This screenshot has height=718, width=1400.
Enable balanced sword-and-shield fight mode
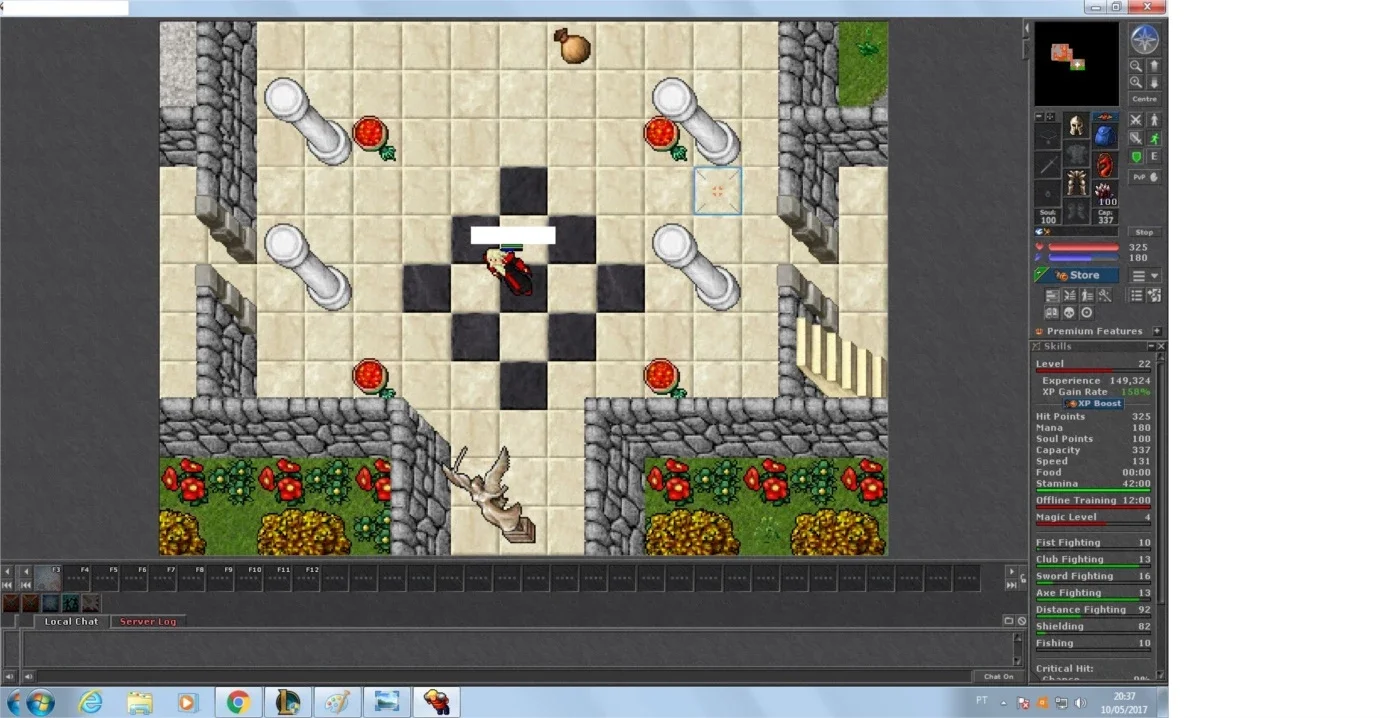pos(1136,138)
